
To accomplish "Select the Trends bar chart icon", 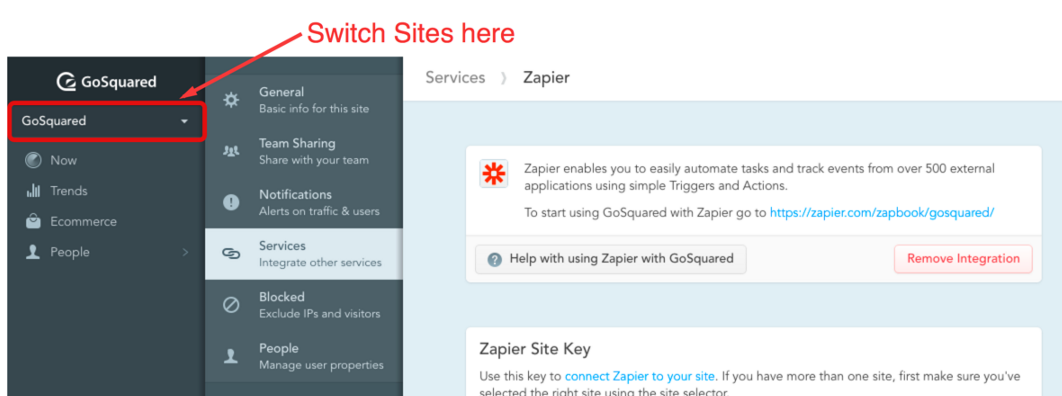I will 33,191.
